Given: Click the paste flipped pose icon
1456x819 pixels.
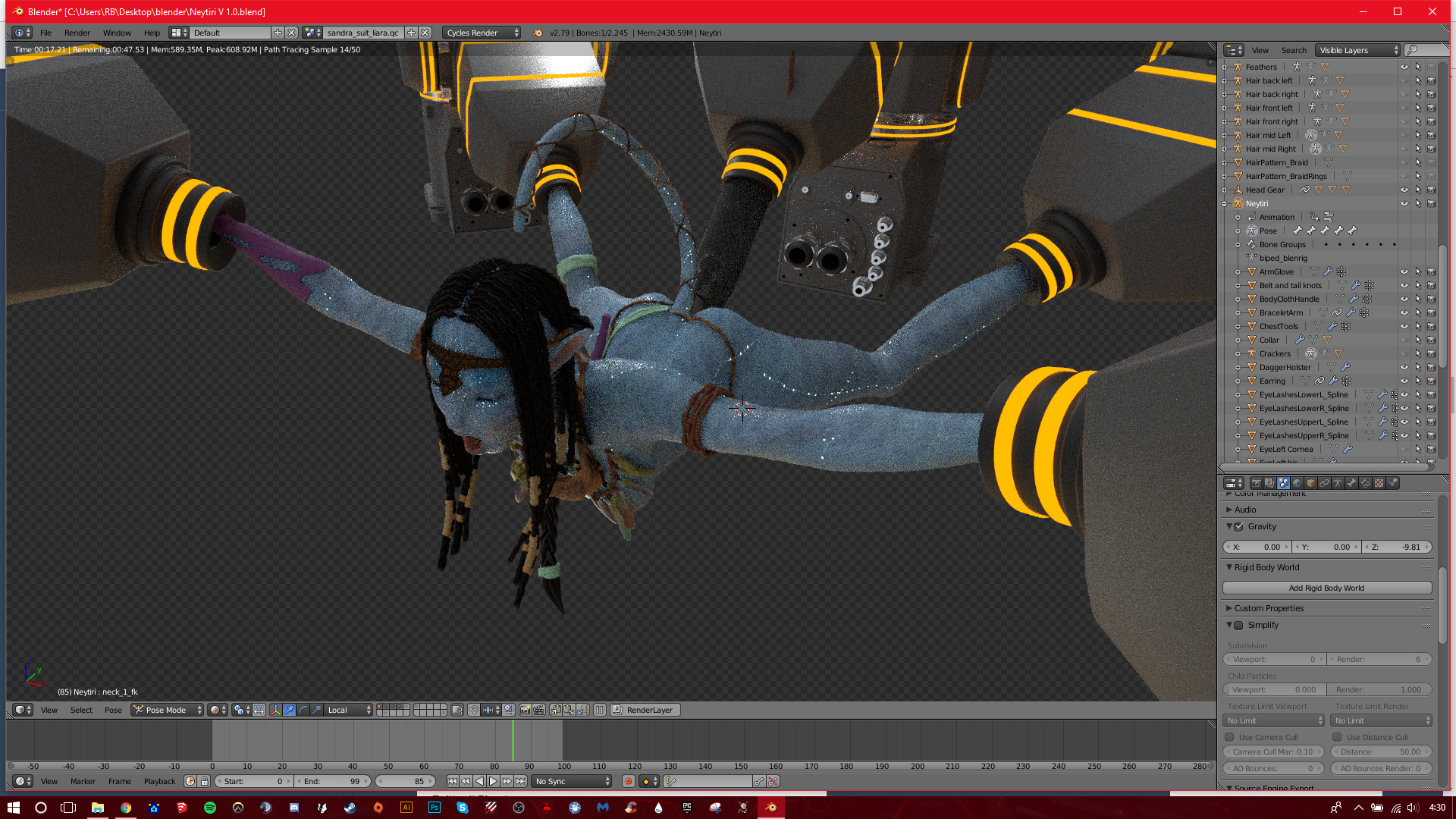Looking at the screenshot, I should coord(582,710).
